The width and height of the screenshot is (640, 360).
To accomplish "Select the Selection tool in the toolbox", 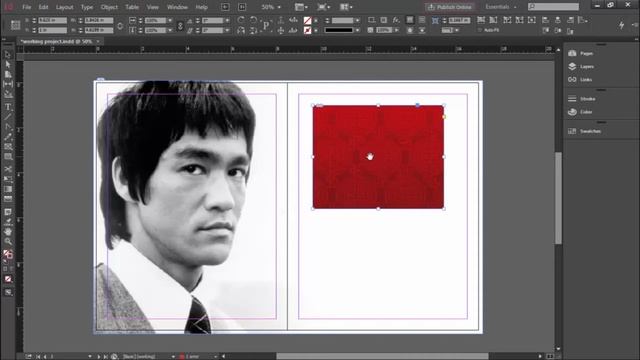I will click(x=8, y=55).
